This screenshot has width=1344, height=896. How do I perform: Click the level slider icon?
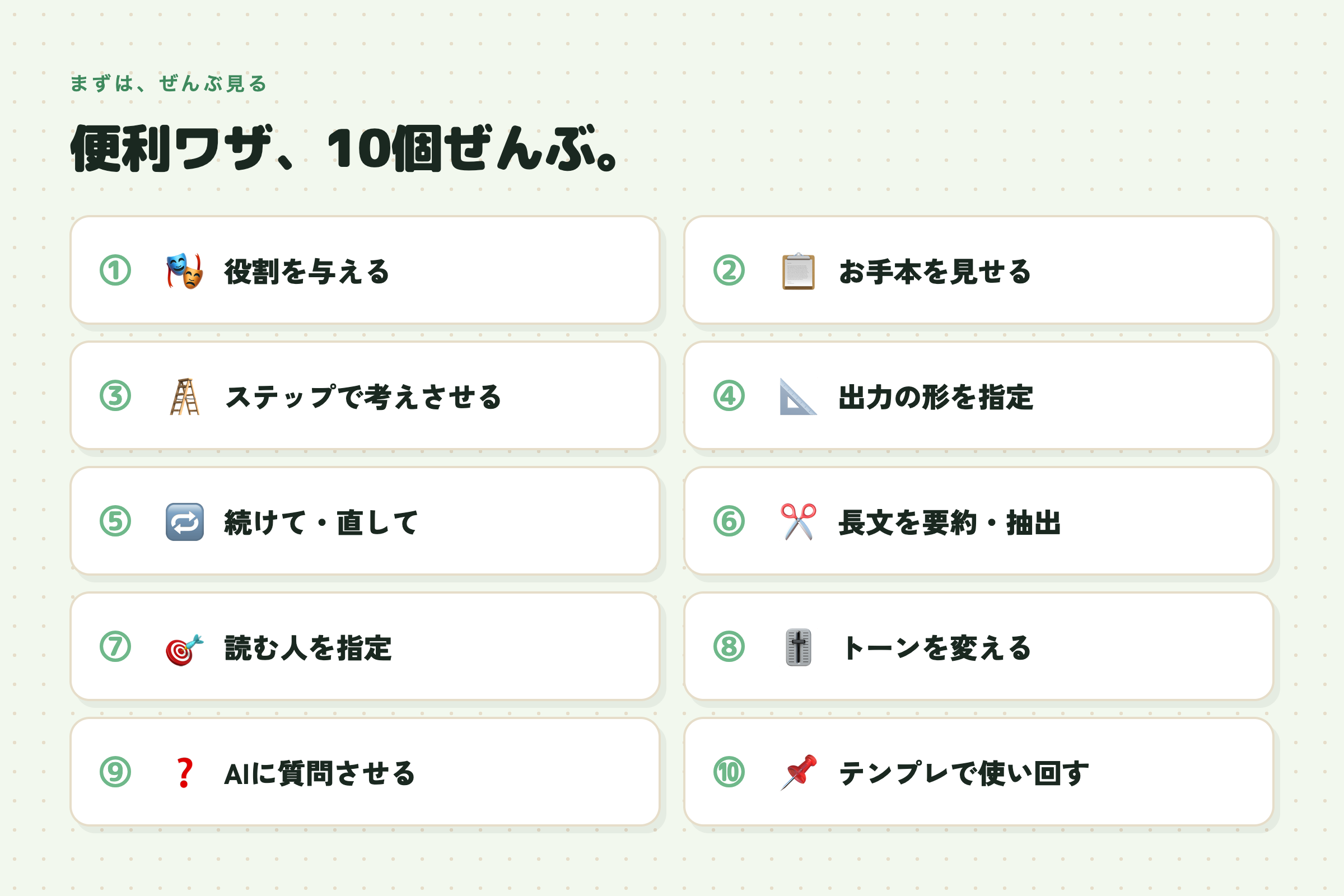[799, 647]
